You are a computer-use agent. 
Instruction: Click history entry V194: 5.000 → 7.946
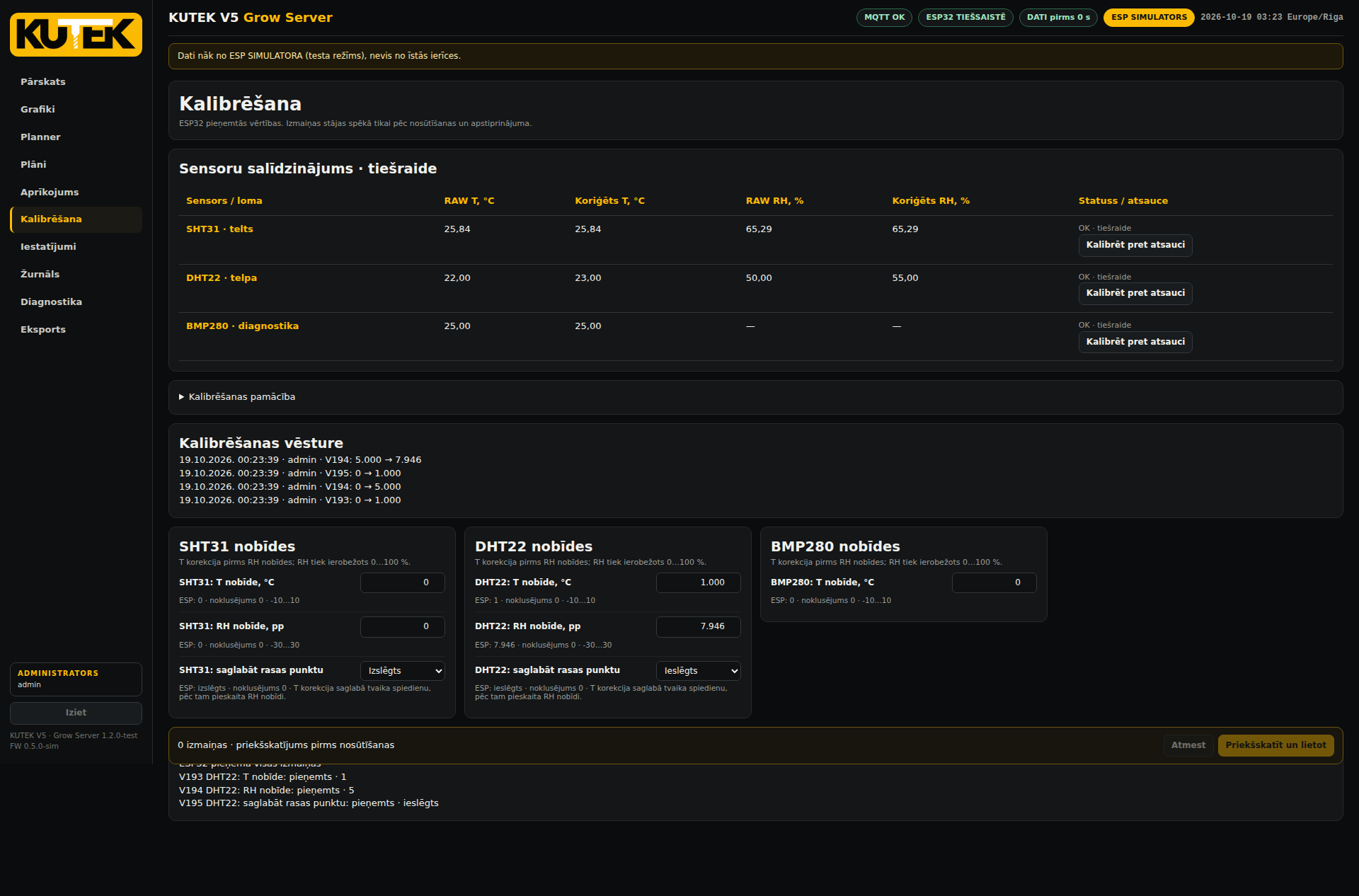(x=300, y=460)
